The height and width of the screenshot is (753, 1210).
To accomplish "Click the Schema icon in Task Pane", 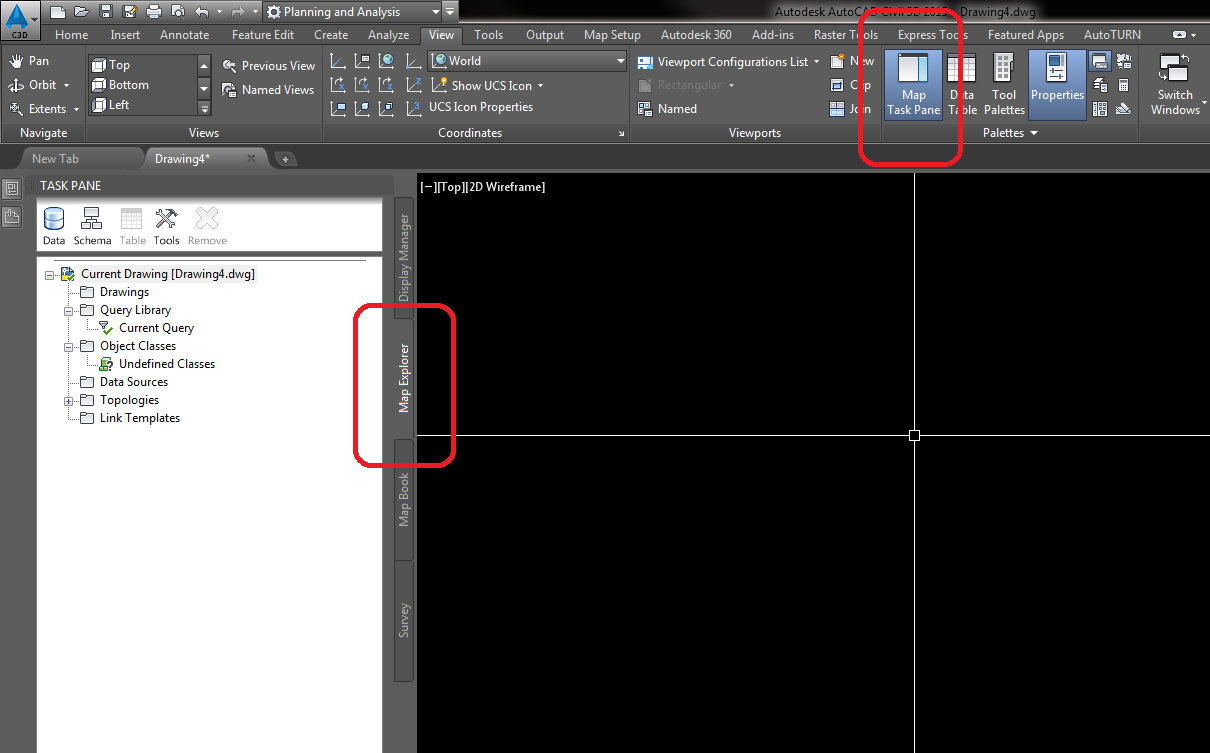I will (x=92, y=226).
